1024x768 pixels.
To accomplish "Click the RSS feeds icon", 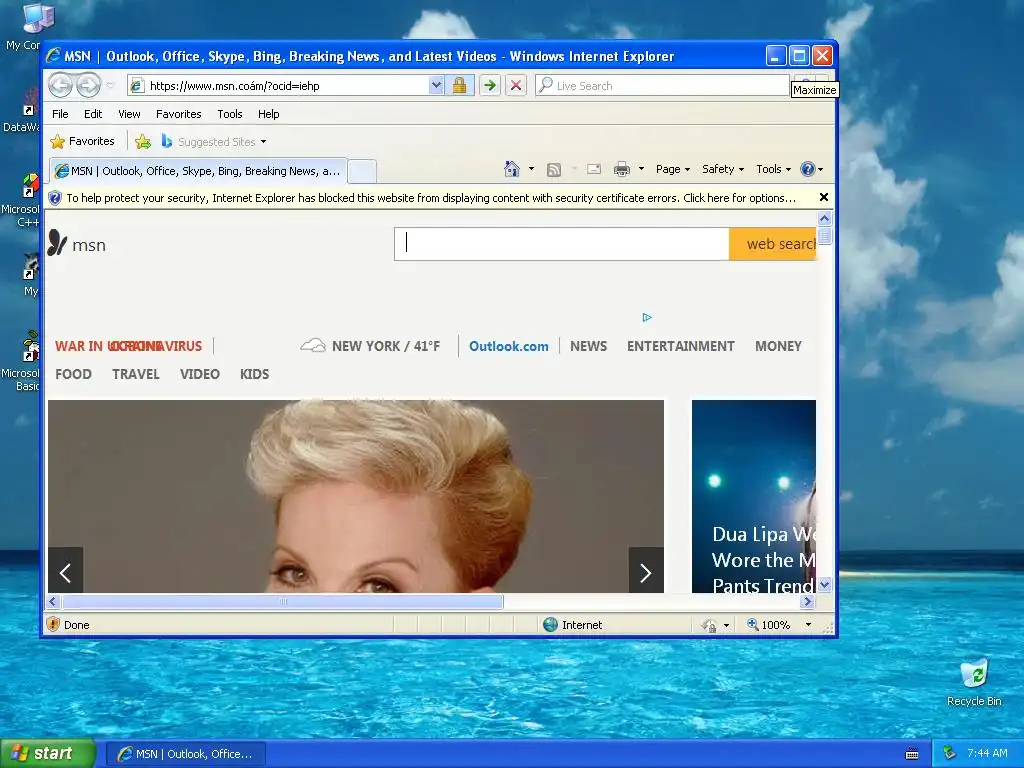I will (554, 170).
